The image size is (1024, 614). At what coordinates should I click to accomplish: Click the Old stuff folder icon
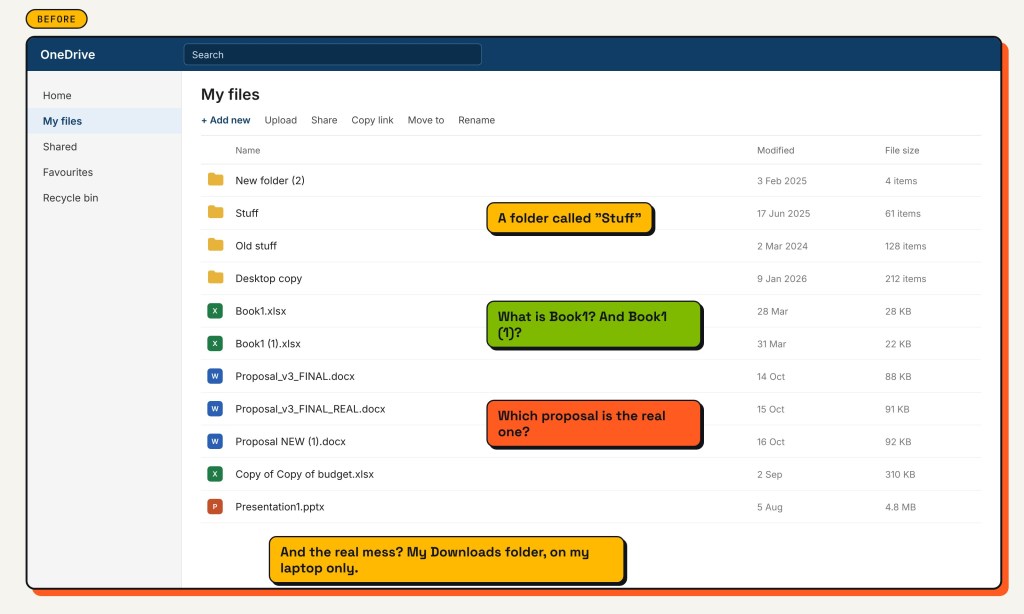(x=216, y=245)
